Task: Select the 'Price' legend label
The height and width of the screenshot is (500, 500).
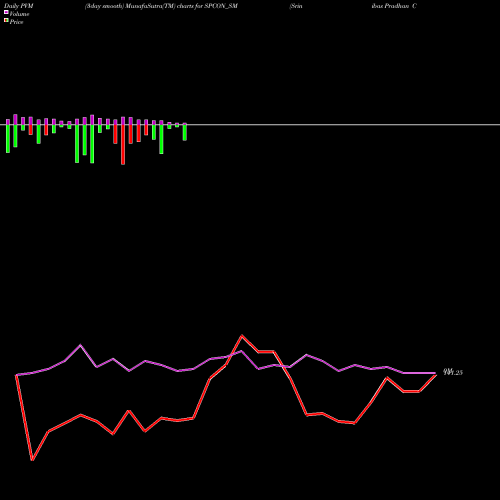Action: tap(16, 22)
